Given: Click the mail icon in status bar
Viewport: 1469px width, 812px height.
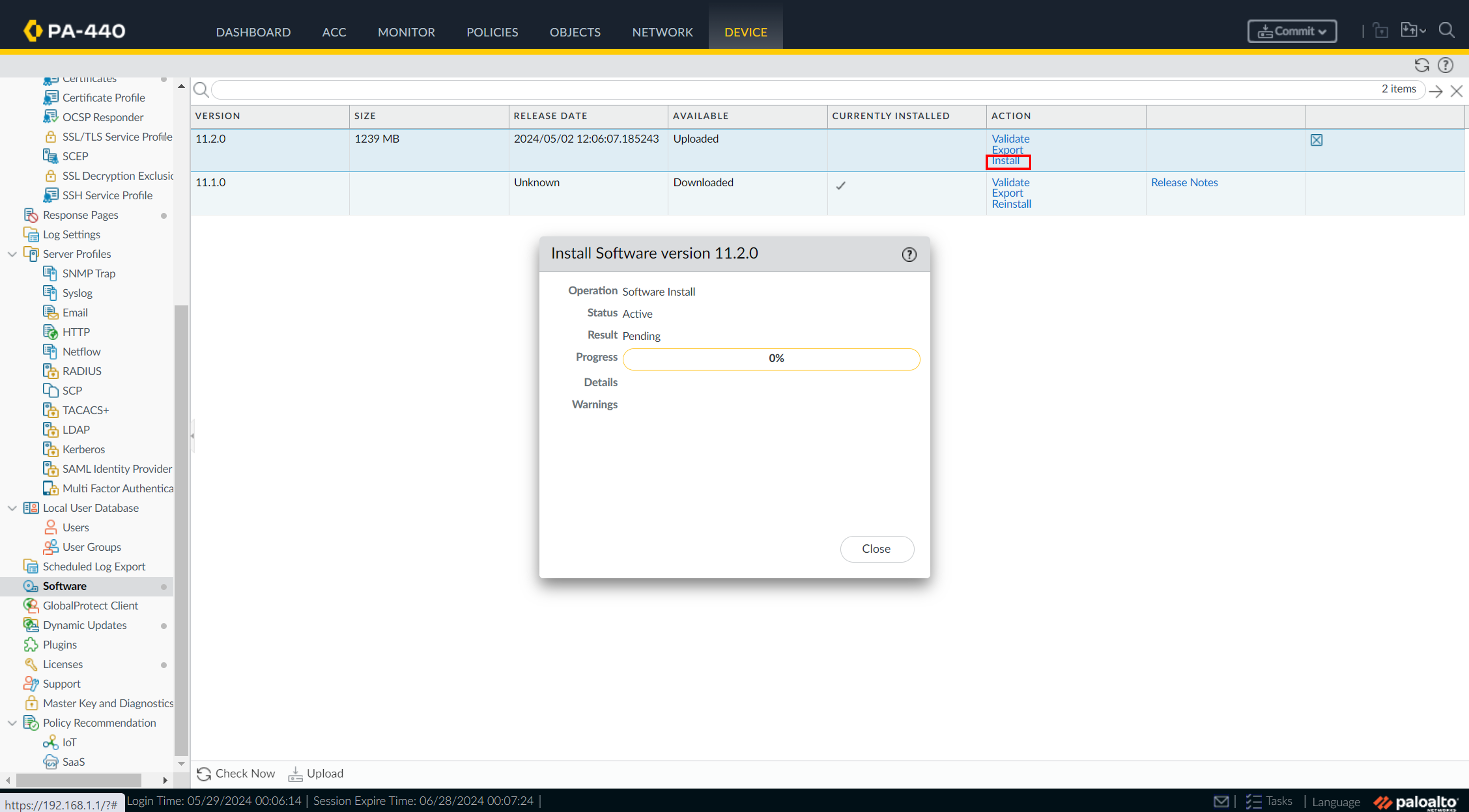Looking at the screenshot, I should pyautogui.click(x=1221, y=801).
